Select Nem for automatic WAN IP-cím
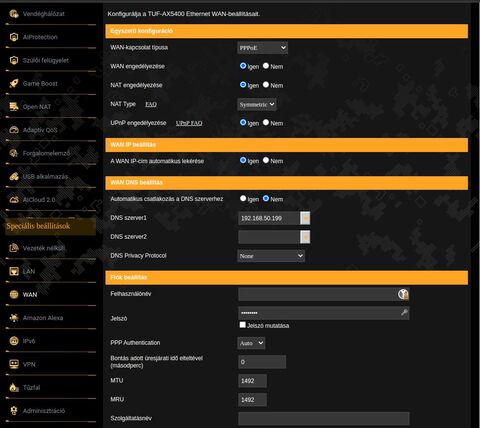Viewport: 480px width, 428px height. click(x=266, y=160)
